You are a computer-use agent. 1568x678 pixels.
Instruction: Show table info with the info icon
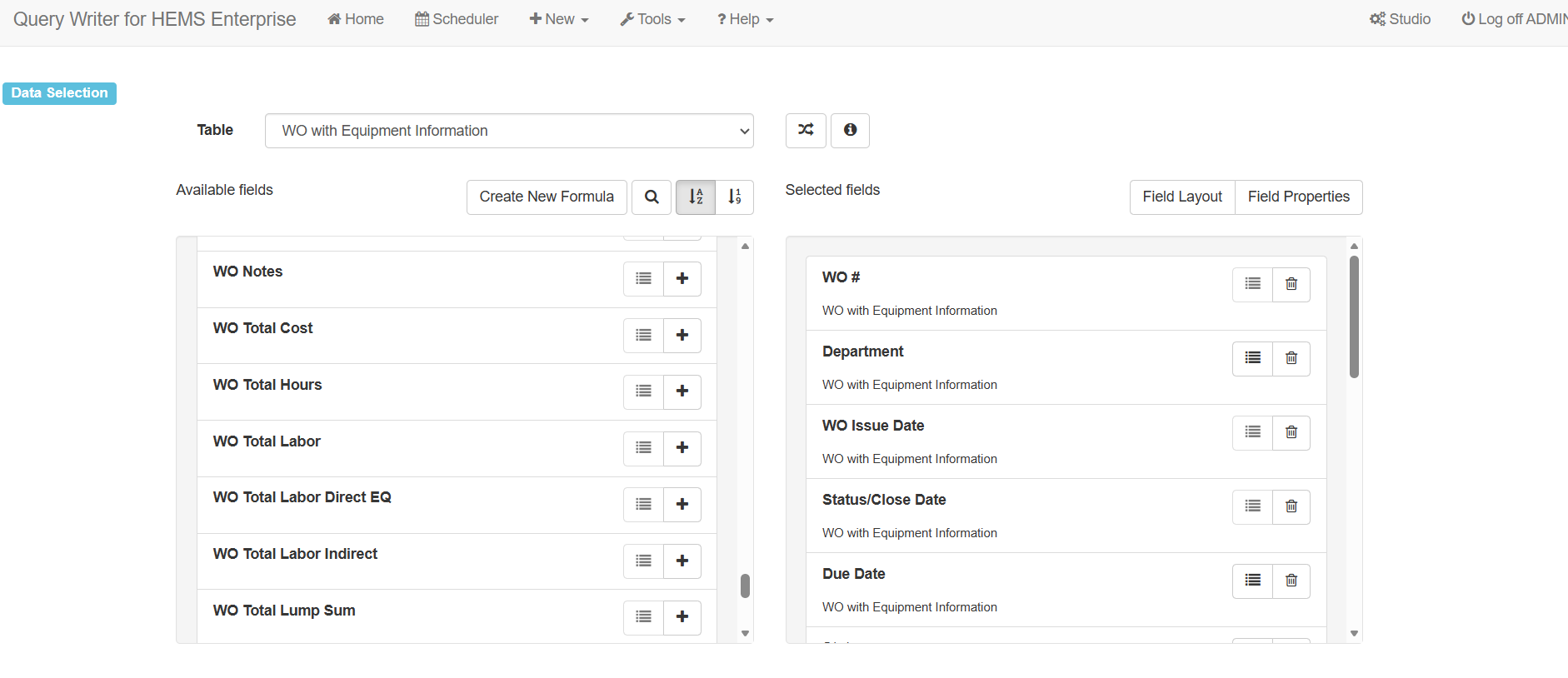[x=850, y=131]
